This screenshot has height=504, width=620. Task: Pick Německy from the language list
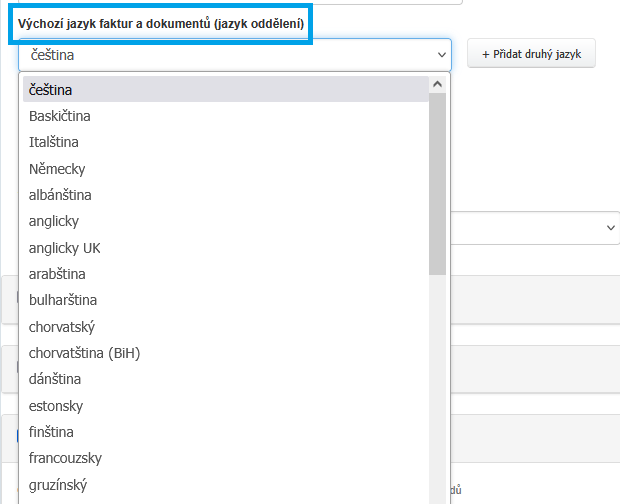point(57,169)
